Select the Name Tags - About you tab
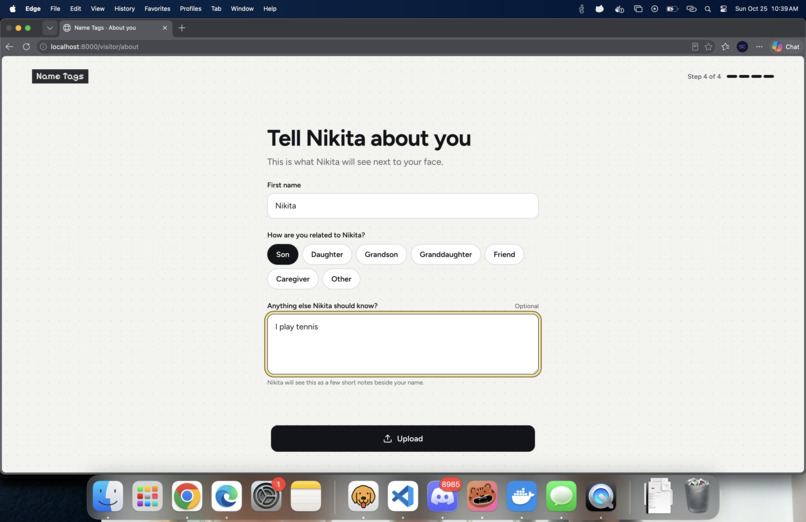Screen dimensions: 806x522 115,28
